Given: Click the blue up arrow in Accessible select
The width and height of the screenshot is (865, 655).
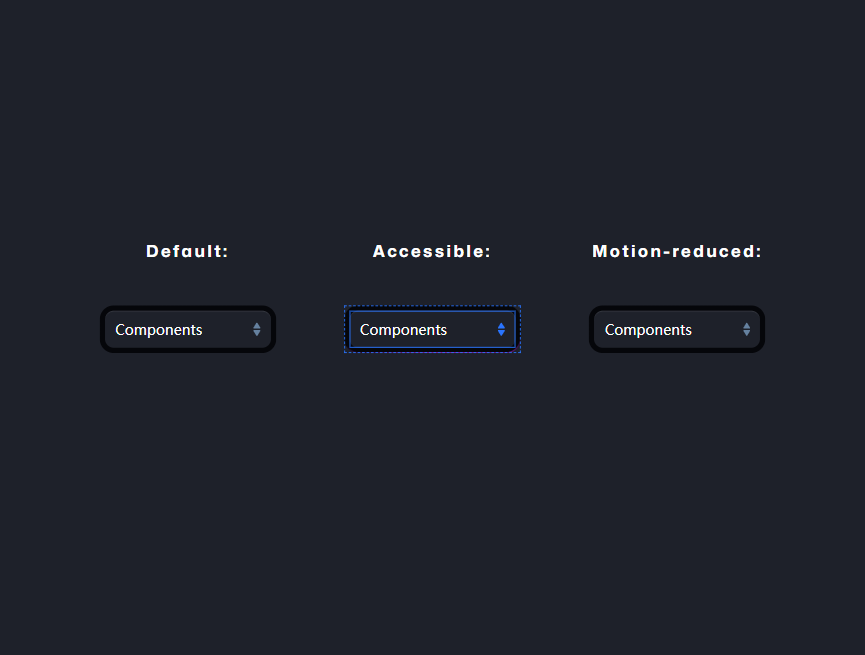Looking at the screenshot, I should coord(501,326).
